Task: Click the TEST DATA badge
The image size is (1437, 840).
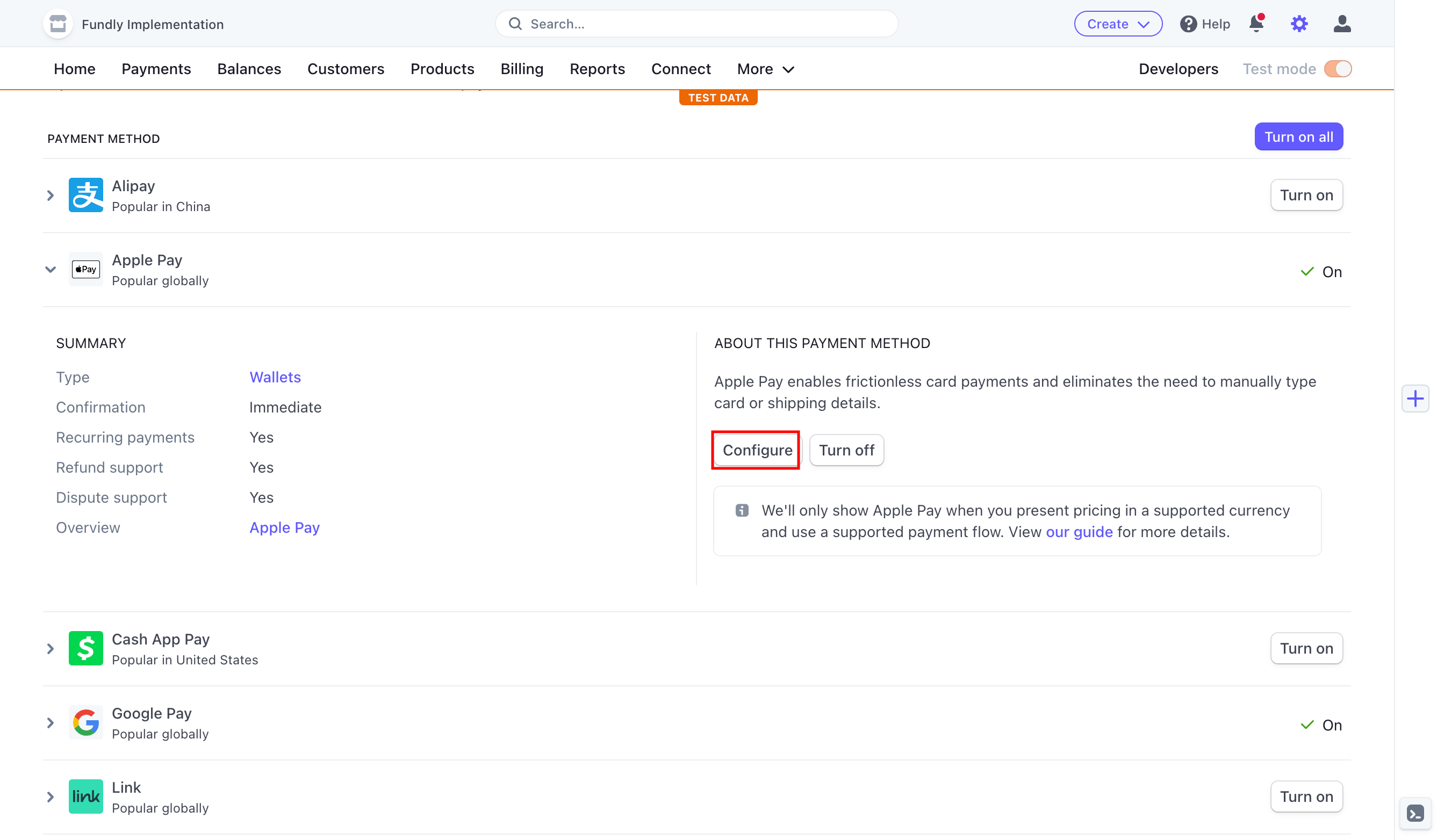Action: click(718, 98)
